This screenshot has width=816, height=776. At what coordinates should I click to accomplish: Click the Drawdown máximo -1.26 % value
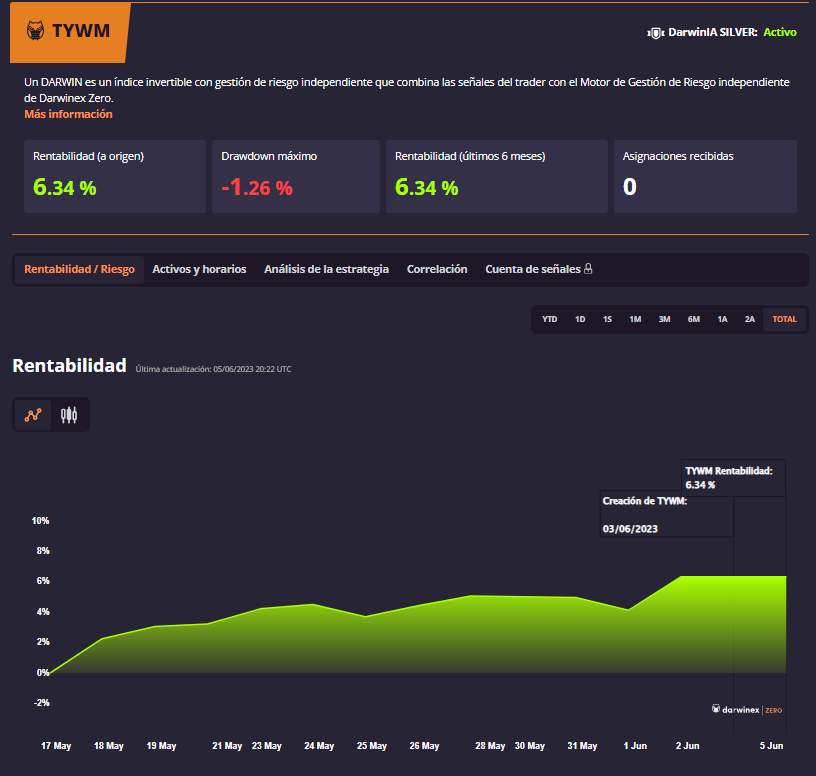[x=257, y=187]
